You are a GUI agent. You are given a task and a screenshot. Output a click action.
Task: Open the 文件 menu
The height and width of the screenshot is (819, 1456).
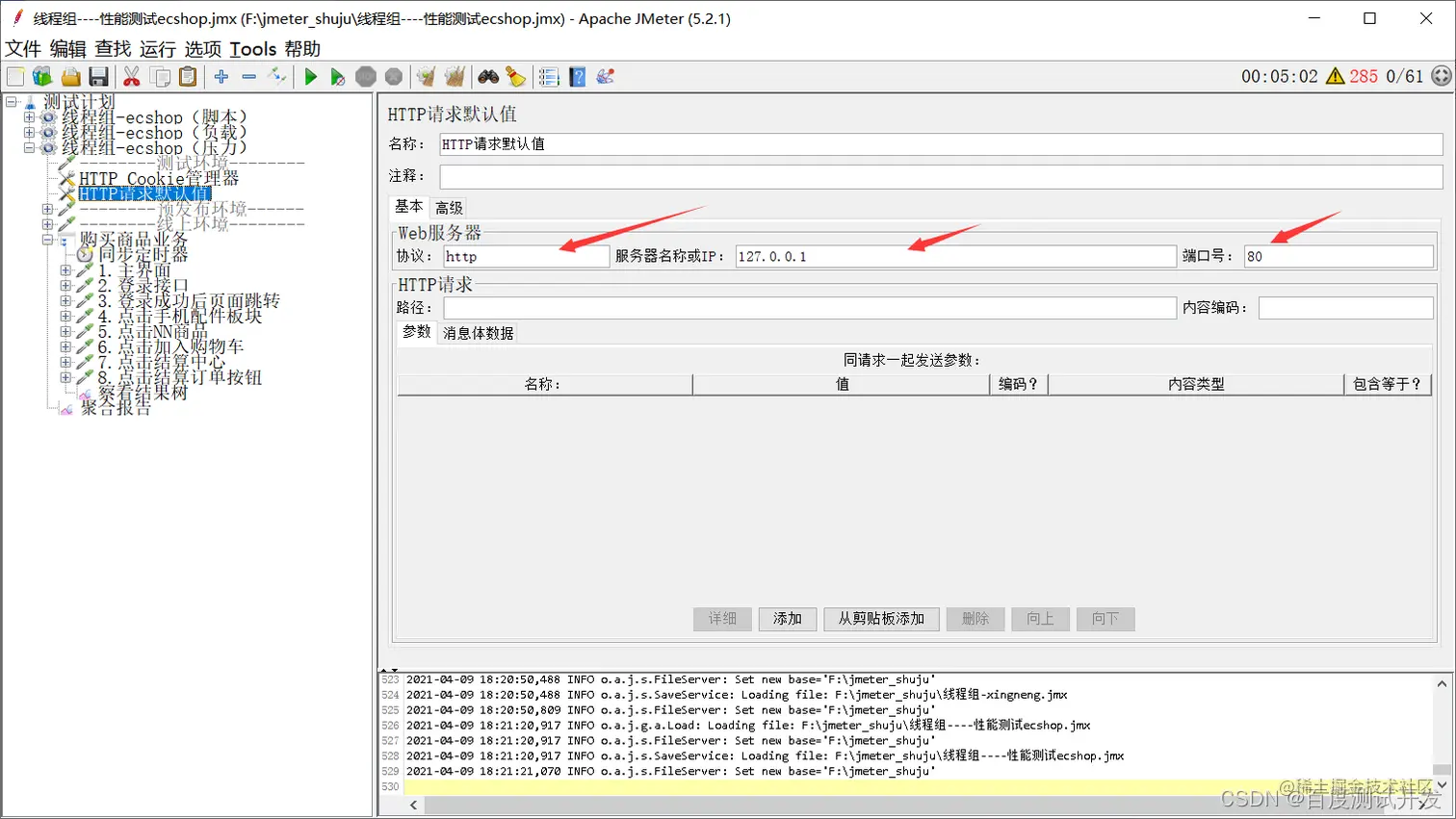[23, 49]
